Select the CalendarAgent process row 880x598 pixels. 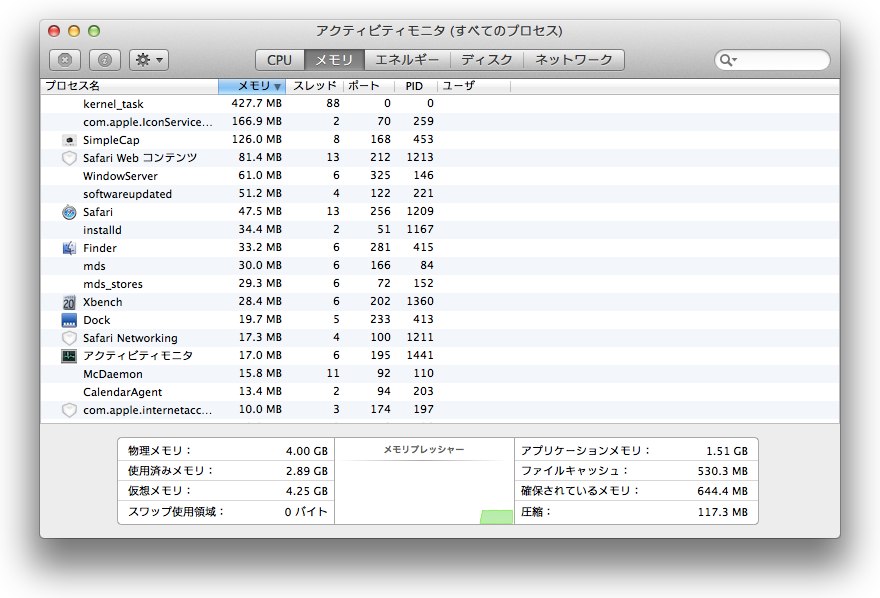tap(440, 392)
